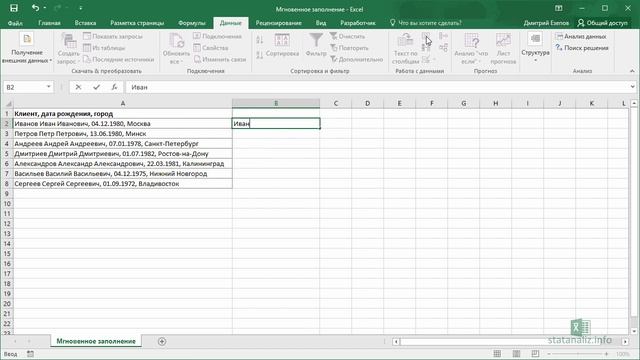
Task: Click the macro recording status bar icon
Action: [30, 354]
